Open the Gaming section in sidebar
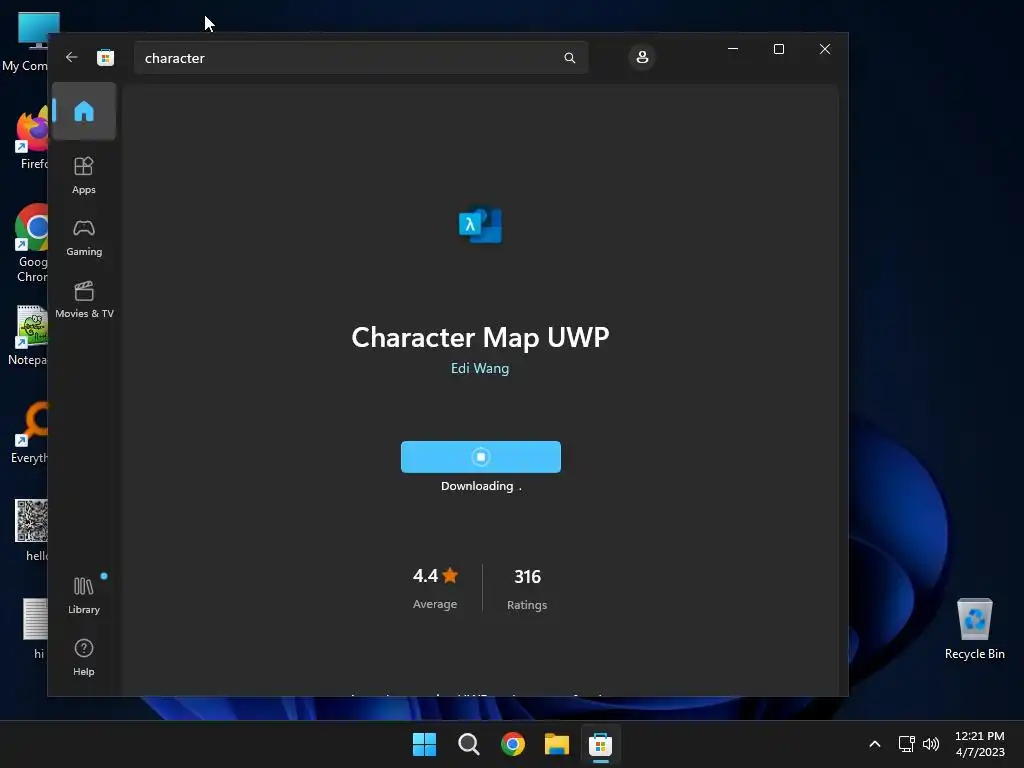Image resolution: width=1024 pixels, height=768 pixels. pyautogui.click(x=84, y=238)
